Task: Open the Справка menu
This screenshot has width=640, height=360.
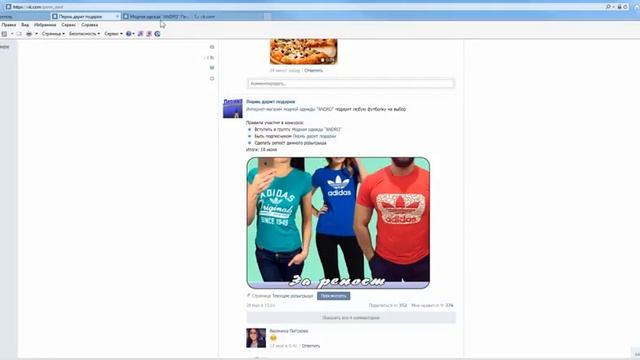Action: point(89,25)
